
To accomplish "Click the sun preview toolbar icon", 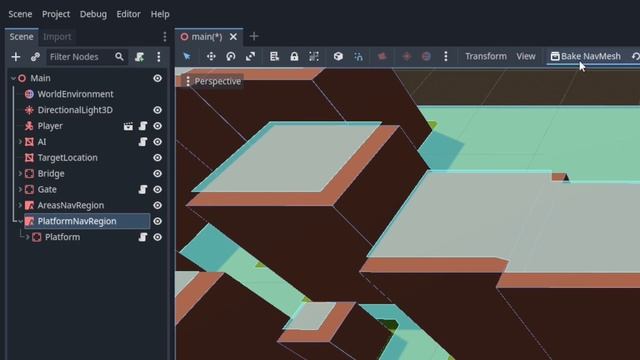I will point(406,56).
